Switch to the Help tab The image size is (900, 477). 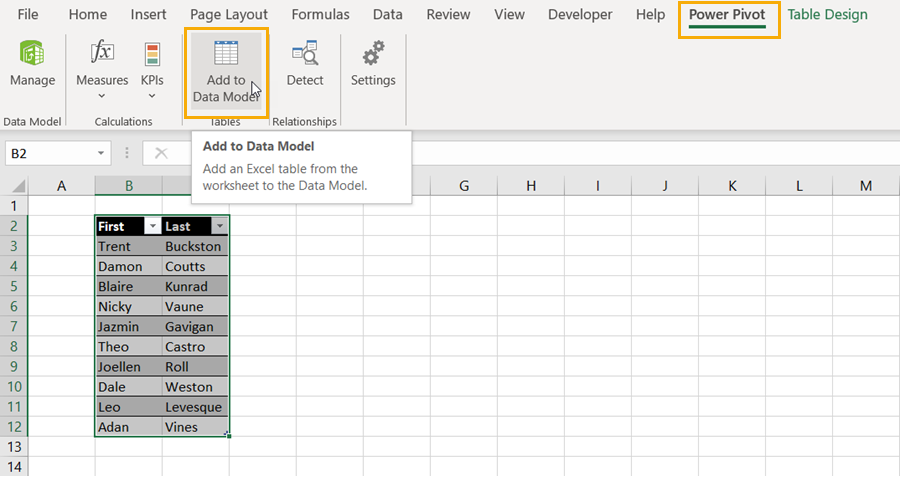point(650,14)
